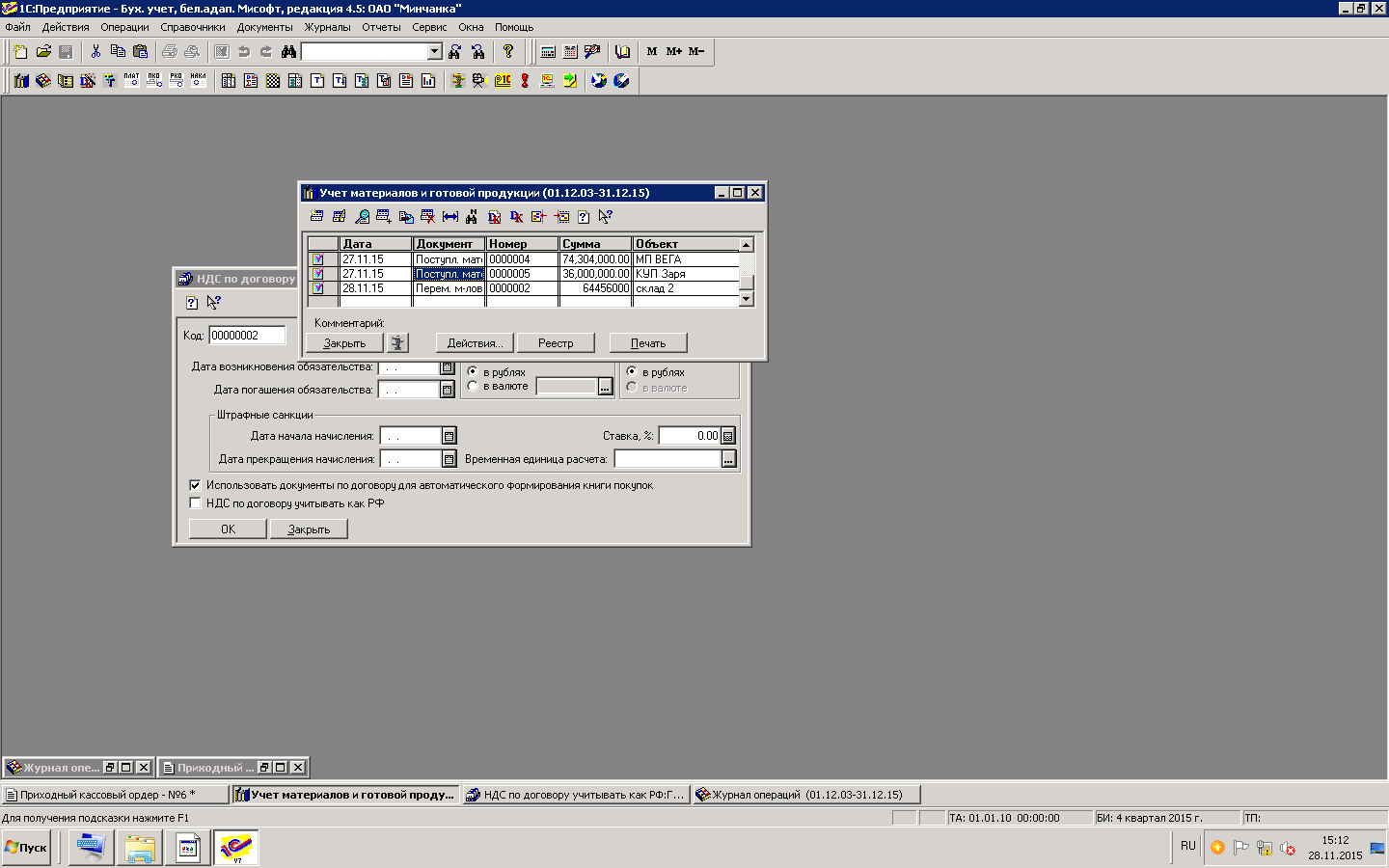Click the binoculars Find icon in main toolbar
Viewport: 1389px width, 868px height.
tap(288, 51)
